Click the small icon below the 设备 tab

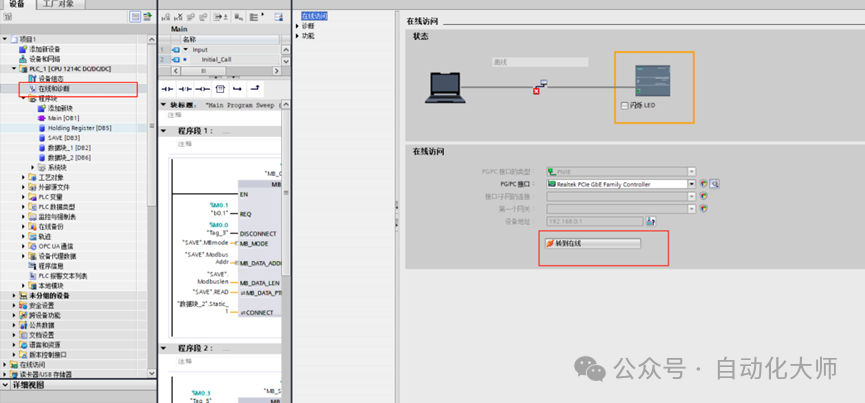pos(8,17)
